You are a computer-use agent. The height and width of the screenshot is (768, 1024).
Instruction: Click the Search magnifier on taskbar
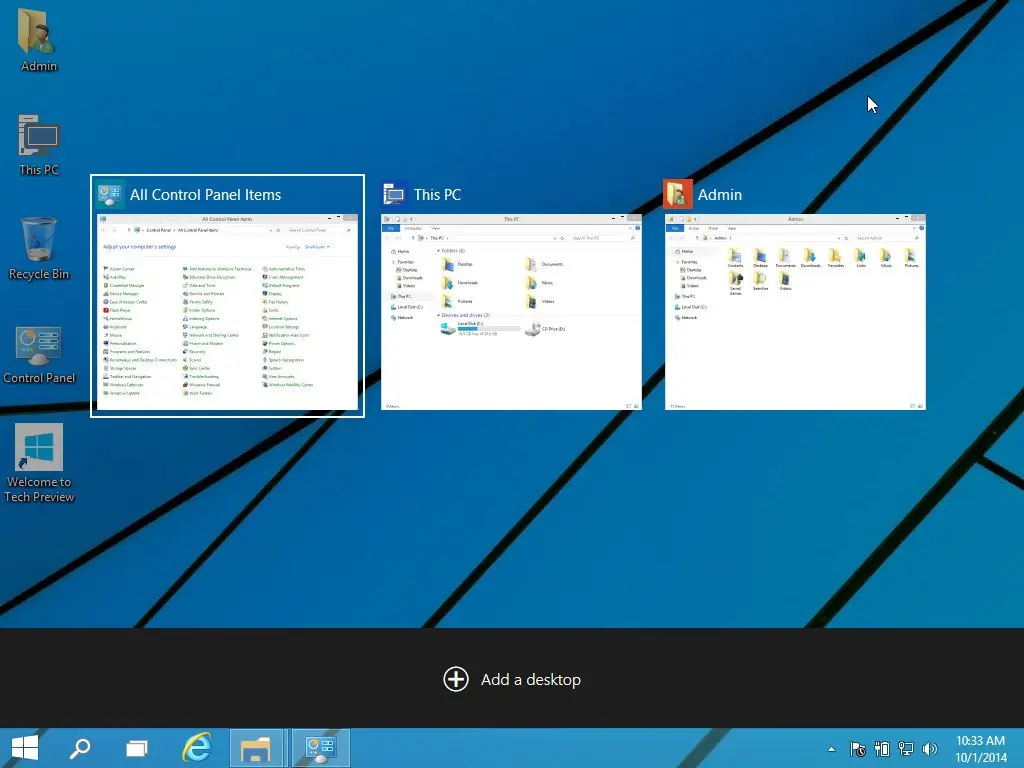(80, 748)
